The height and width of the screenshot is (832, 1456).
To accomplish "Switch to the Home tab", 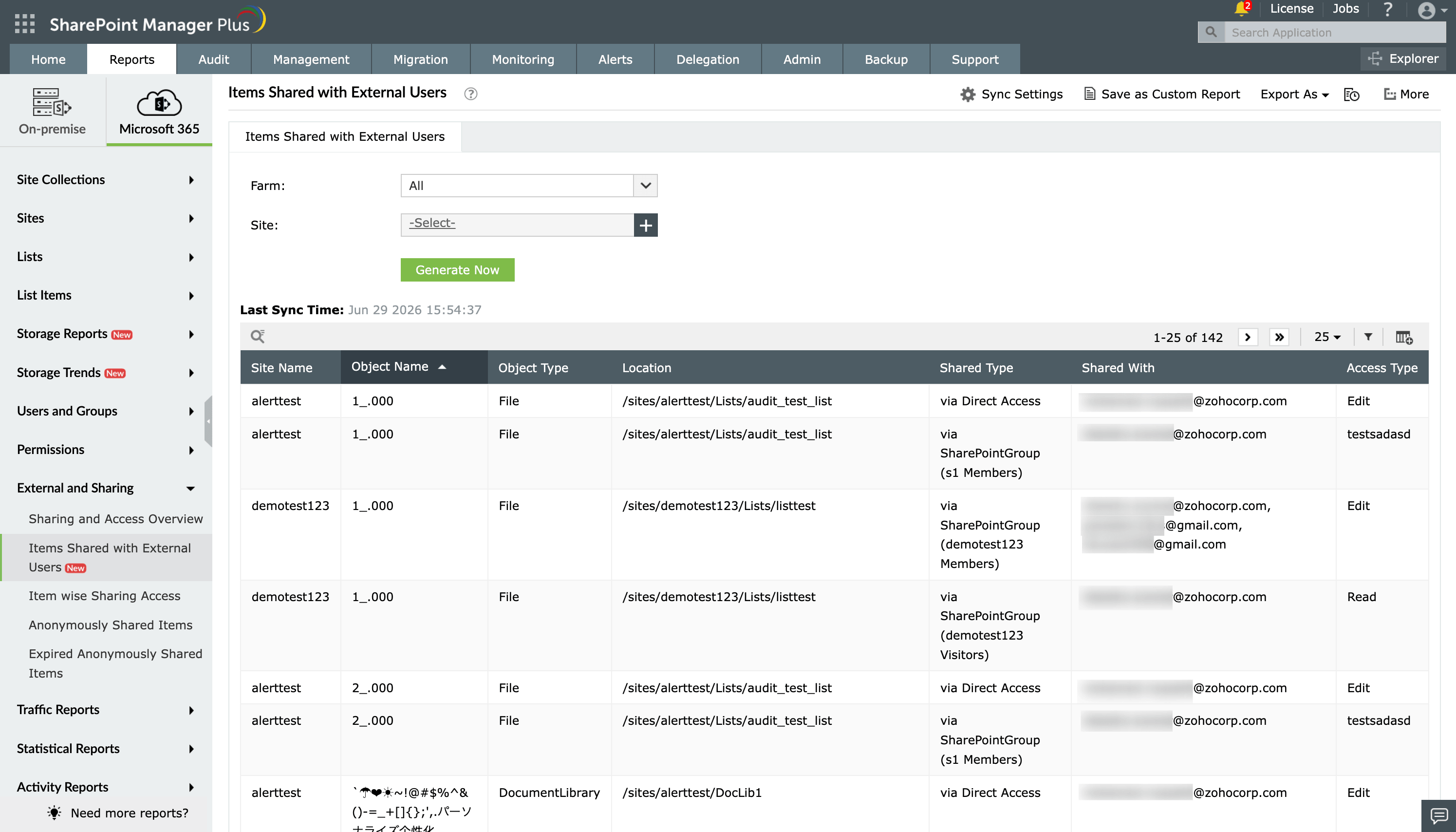I will tap(49, 59).
